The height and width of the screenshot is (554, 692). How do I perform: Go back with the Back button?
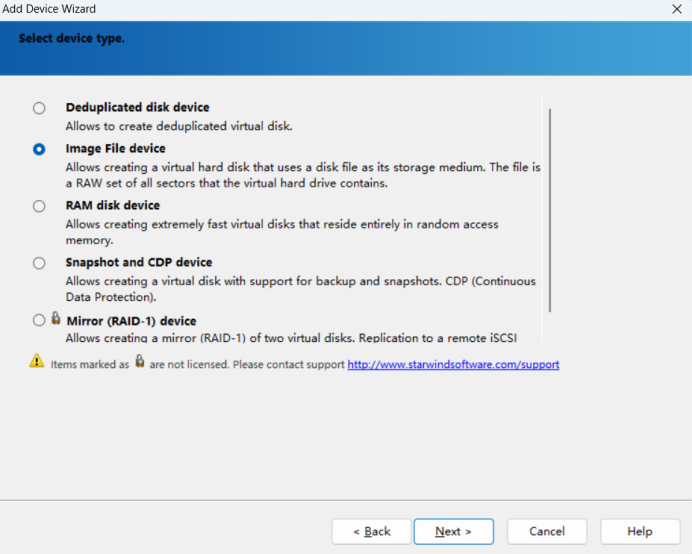[x=372, y=531]
